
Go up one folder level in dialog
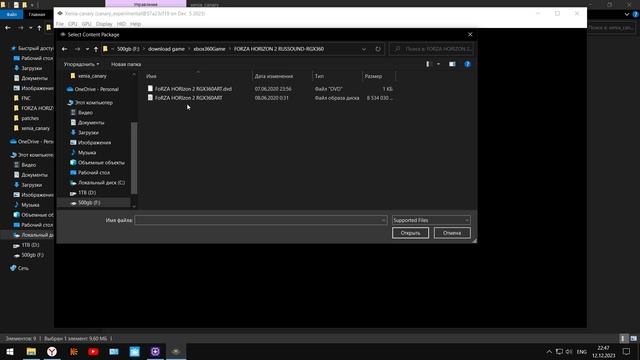coord(96,49)
